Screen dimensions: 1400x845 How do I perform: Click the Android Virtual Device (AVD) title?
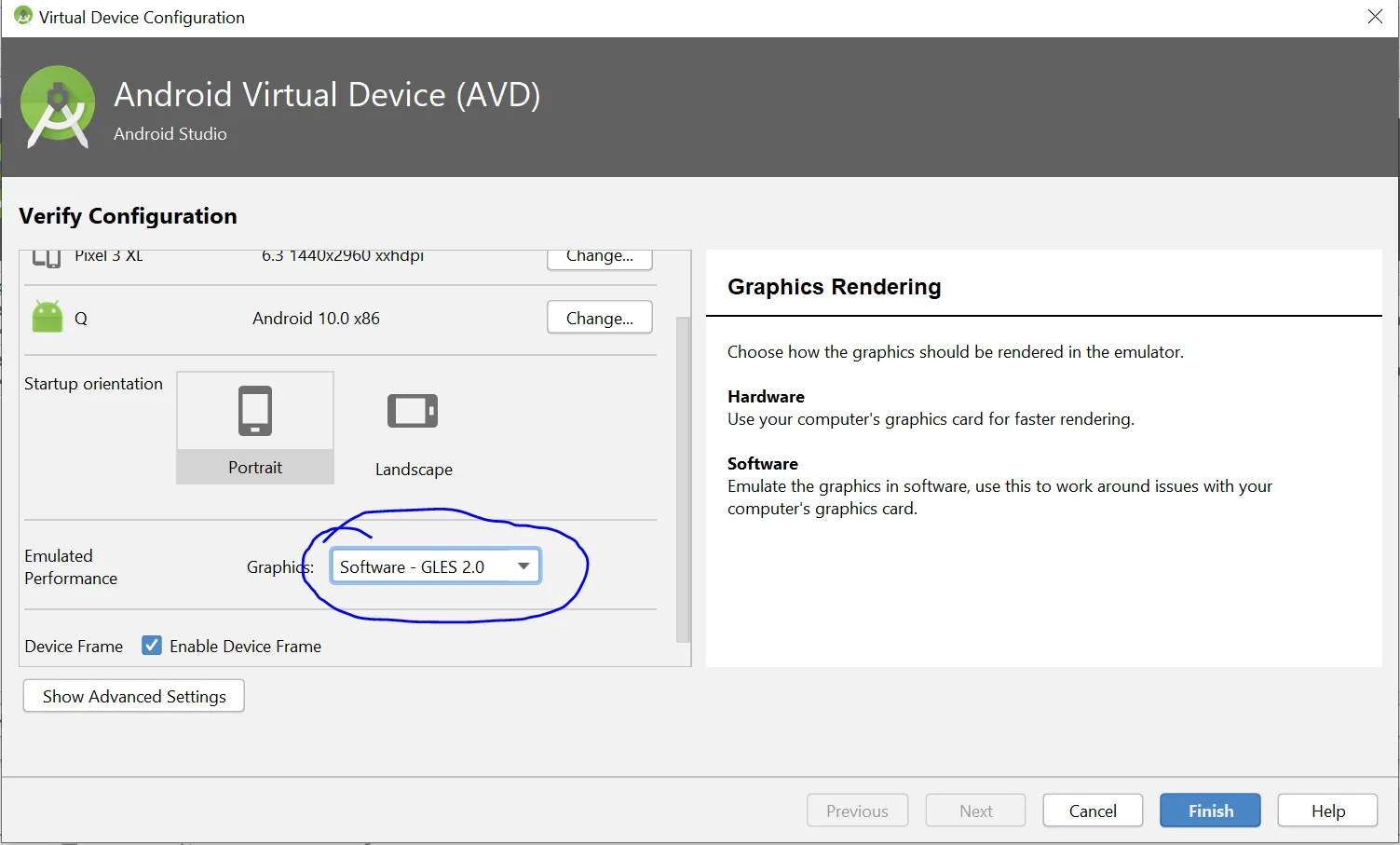pos(327,94)
